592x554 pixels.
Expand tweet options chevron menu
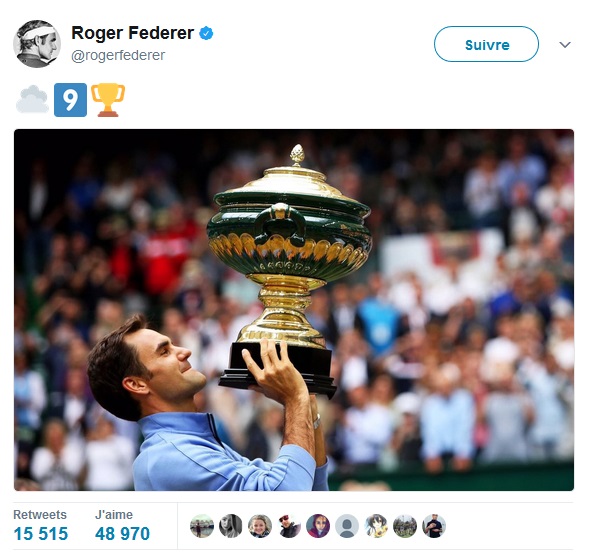[565, 45]
